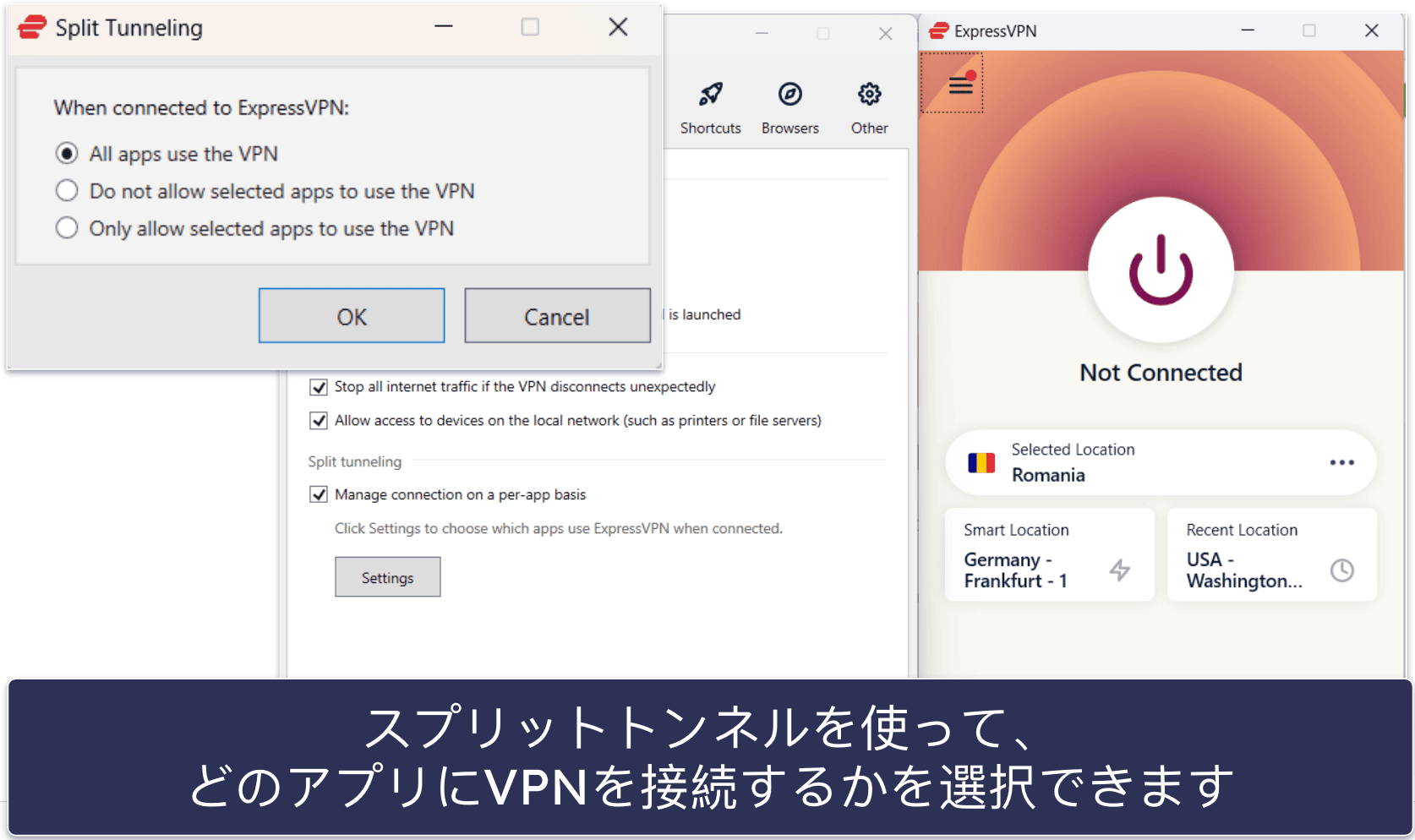Click the Recent Location clock icon
1415x840 pixels.
coord(1341,570)
